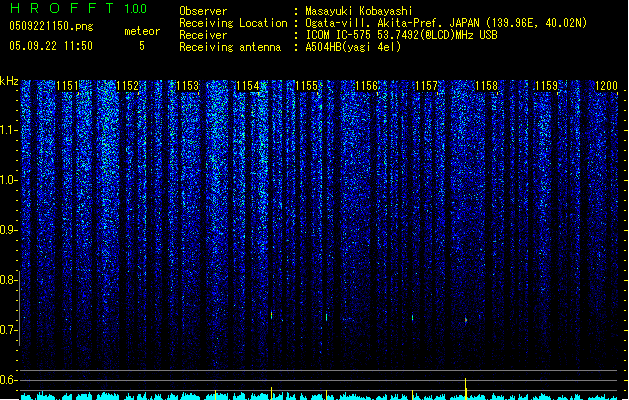Click the 0.9 kHz frequency label
This screenshot has width=629, height=400.
[x=8, y=230]
